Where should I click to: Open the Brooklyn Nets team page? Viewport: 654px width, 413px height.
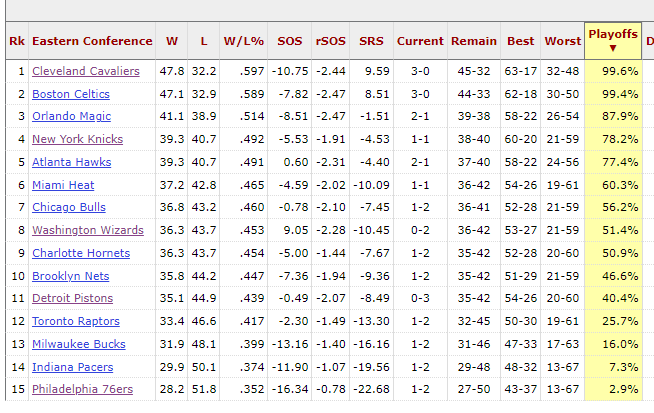(71, 275)
